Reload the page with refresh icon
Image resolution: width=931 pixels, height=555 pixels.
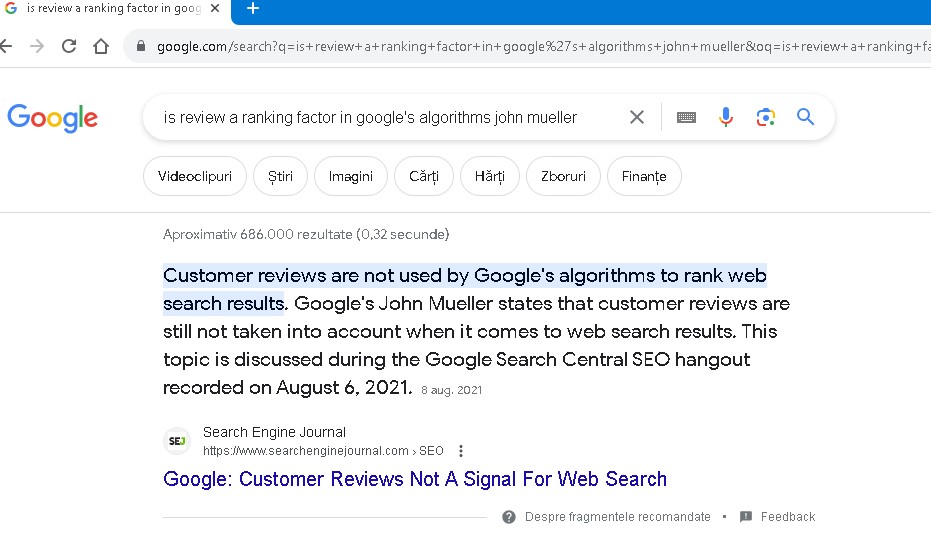coord(69,46)
